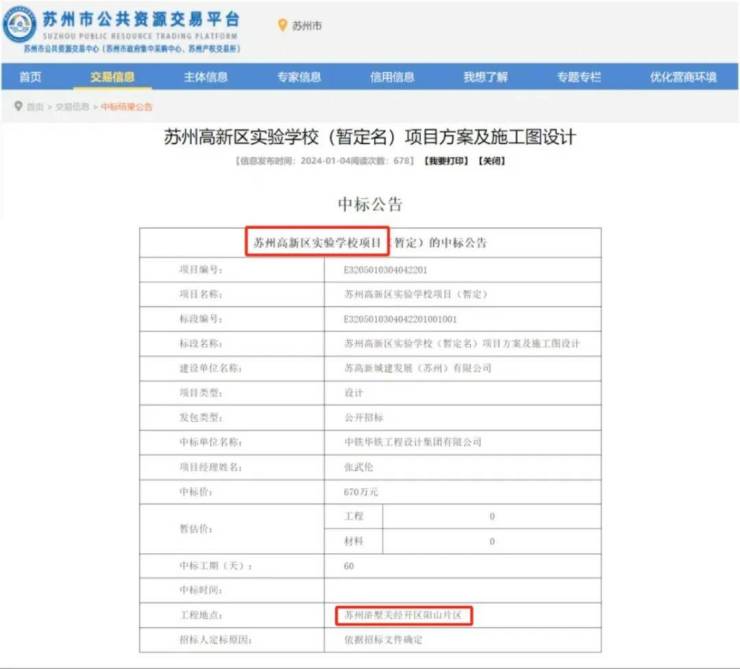Click the 项目编号 label cell
The height and width of the screenshot is (669, 740).
point(232,270)
